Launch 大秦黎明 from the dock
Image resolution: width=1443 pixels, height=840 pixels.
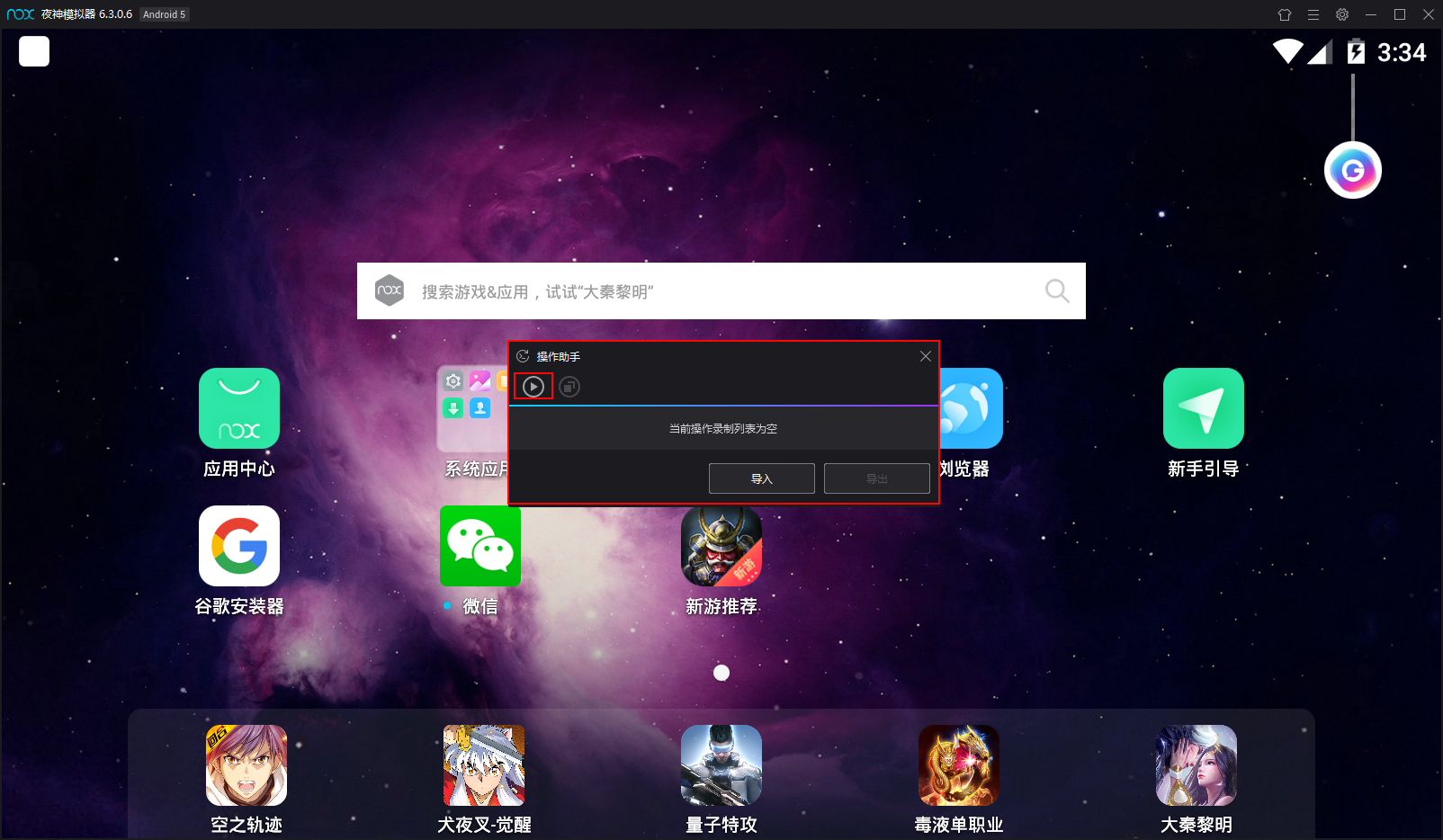(1196, 765)
